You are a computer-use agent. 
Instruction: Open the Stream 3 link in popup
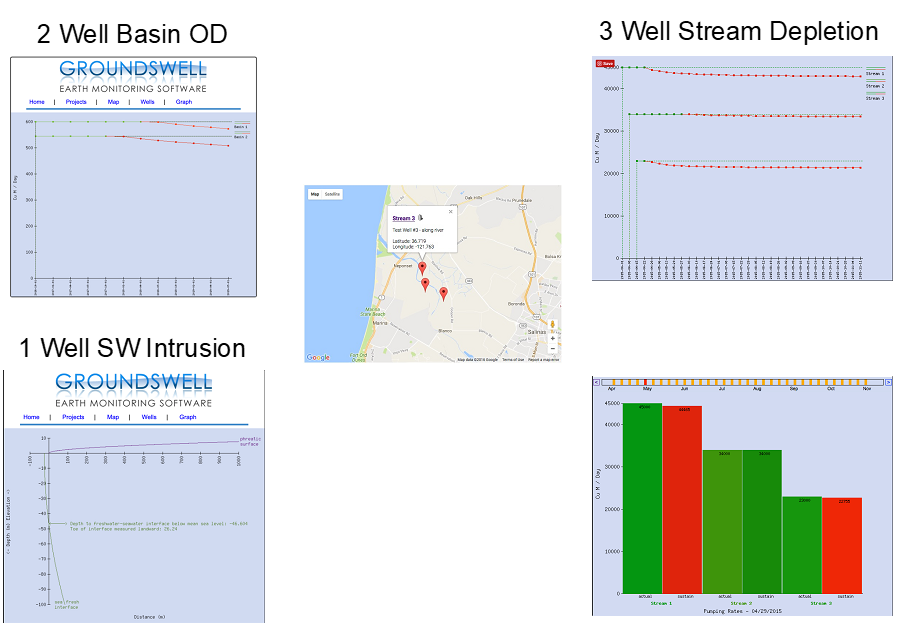pyautogui.click(x=402, y=217)
